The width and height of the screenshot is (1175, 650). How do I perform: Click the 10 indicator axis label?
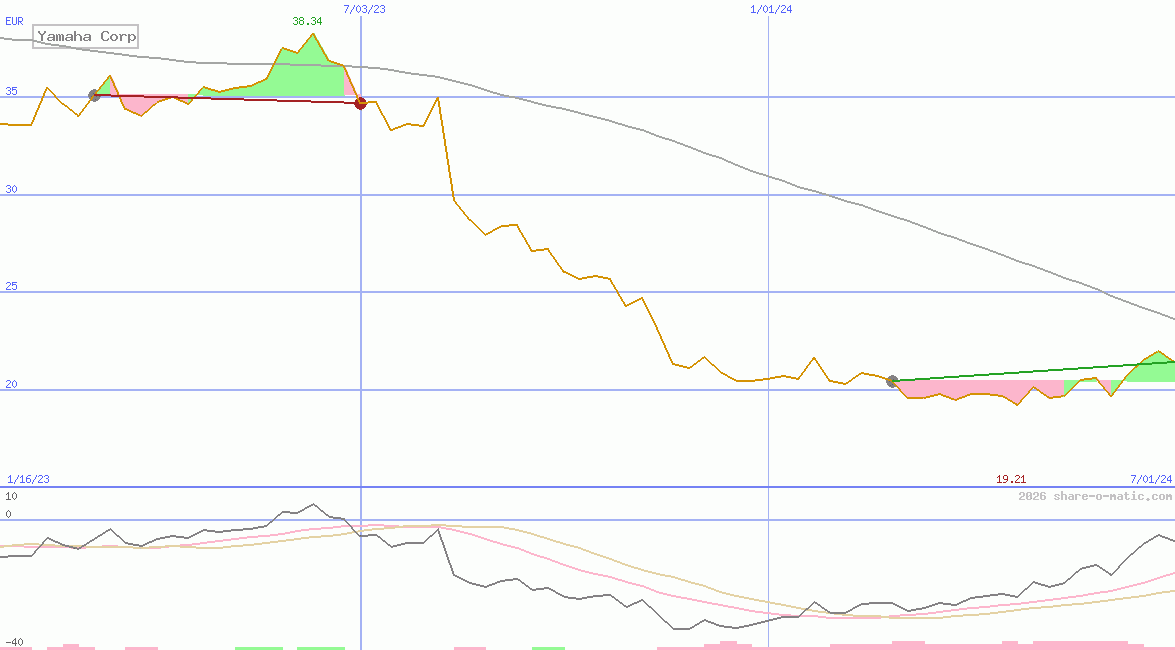point(11,496)
